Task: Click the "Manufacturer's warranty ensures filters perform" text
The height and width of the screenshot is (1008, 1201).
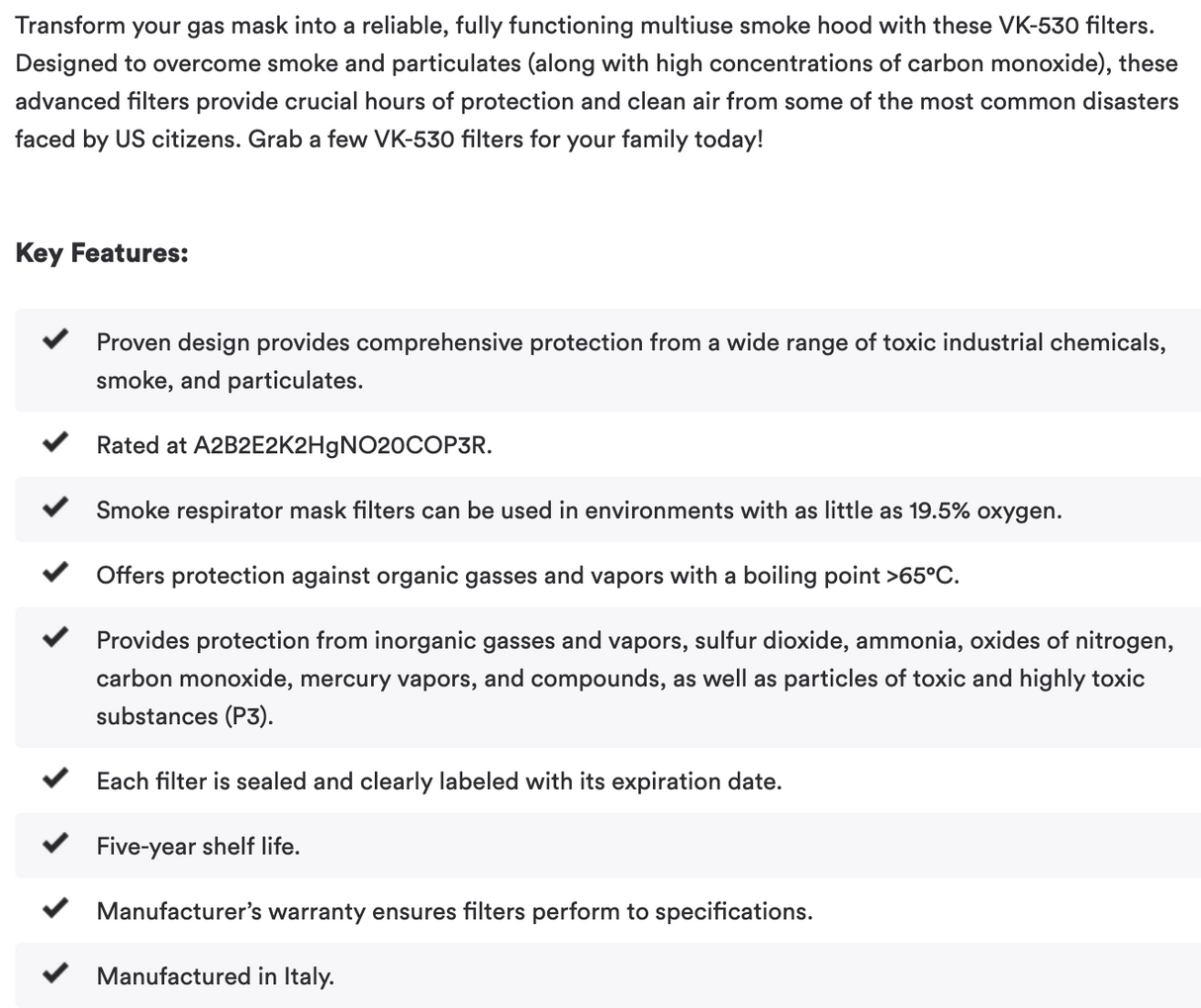Action: pos(454,911)
